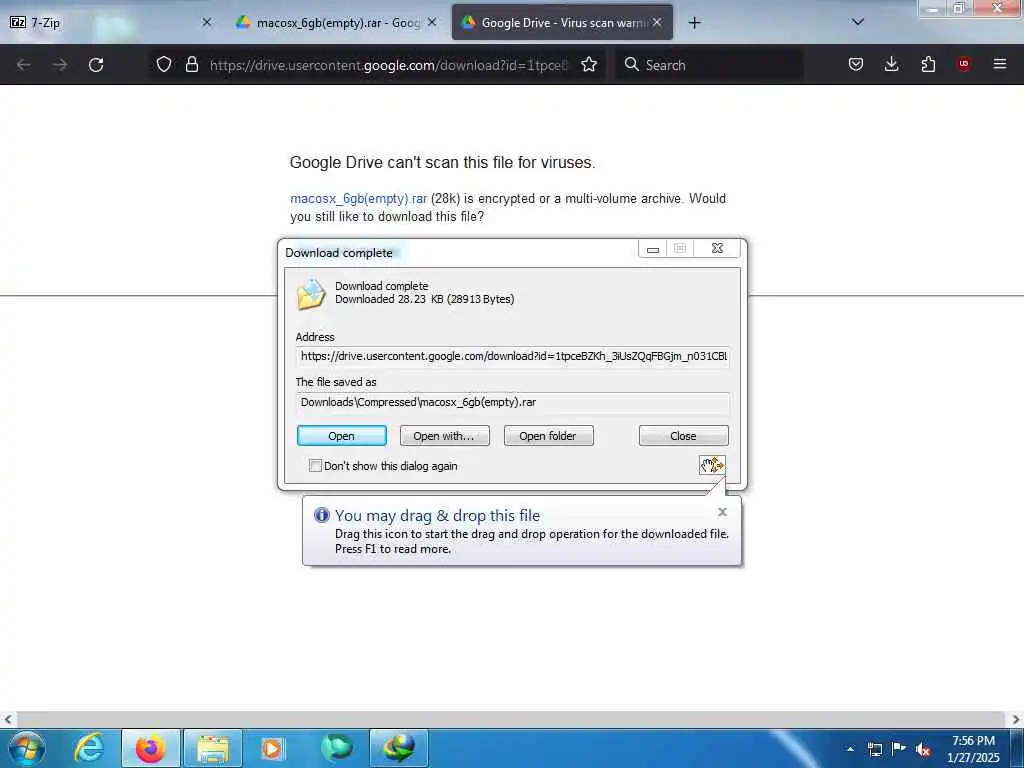Click the scrollbar right arrow
1024x768 pixels.
coord(1015,720)
